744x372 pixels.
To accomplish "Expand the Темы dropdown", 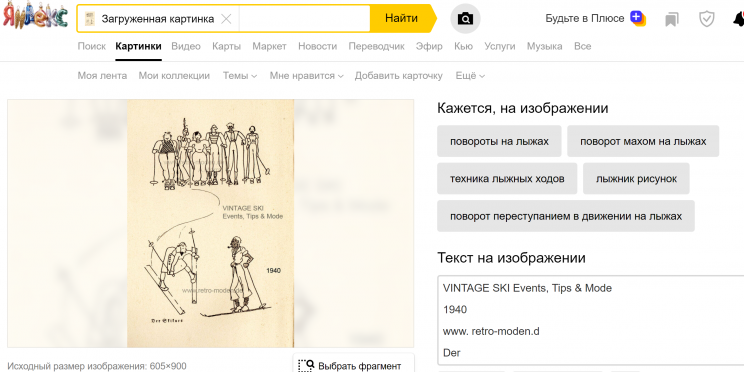I will pyautogui.click(x=240, y=76).
